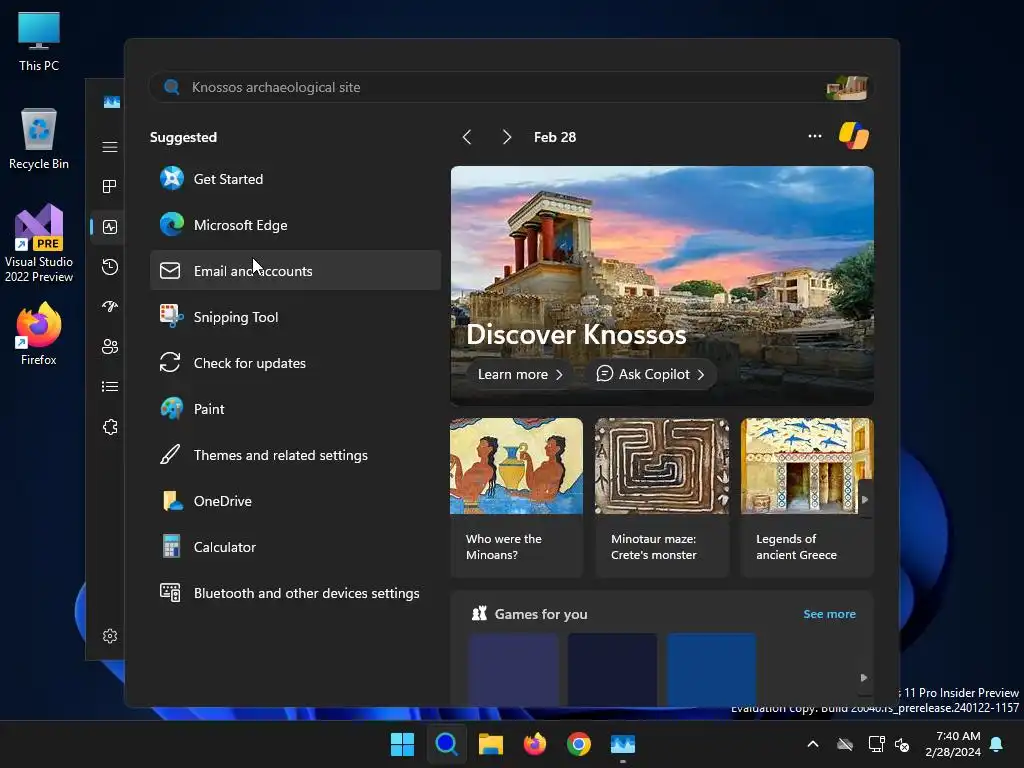Open the notifications bell
Image resolution: width=1024 pixels, height=768 pixels.
pos(997,744)
